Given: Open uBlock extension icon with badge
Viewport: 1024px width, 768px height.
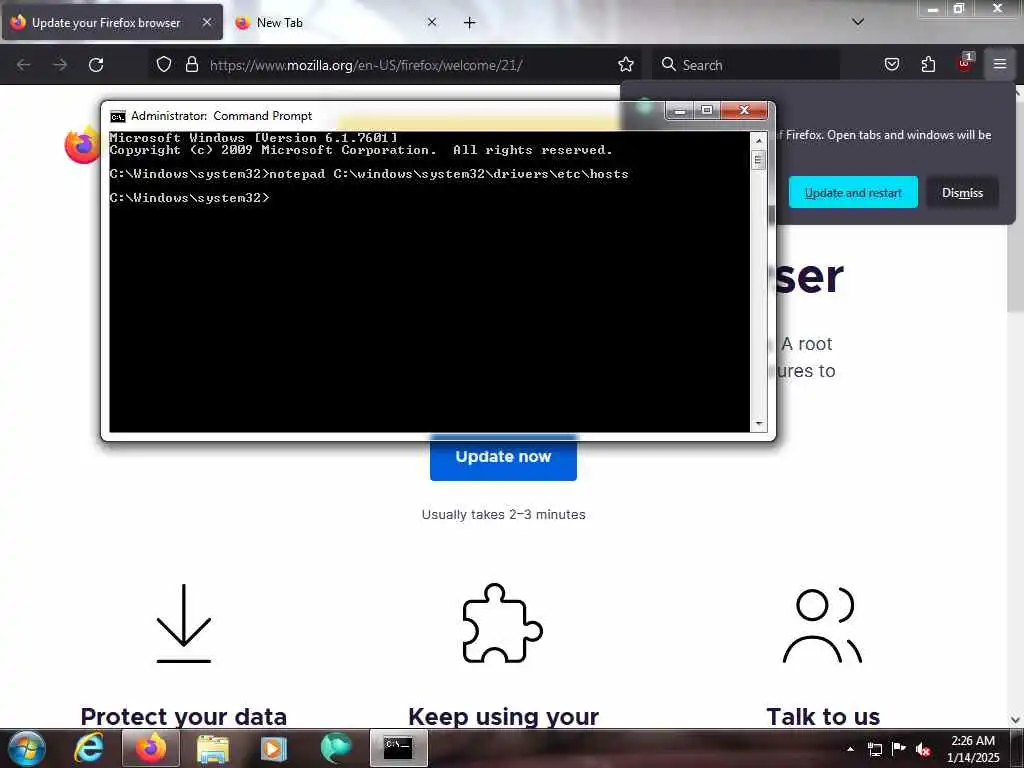Looking at the screenshot, I should (x=965, y=63).
